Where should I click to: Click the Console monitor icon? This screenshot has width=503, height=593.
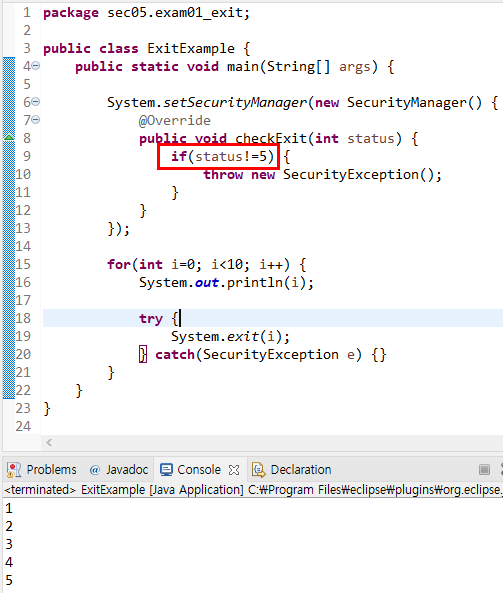(x=166, y=470)
